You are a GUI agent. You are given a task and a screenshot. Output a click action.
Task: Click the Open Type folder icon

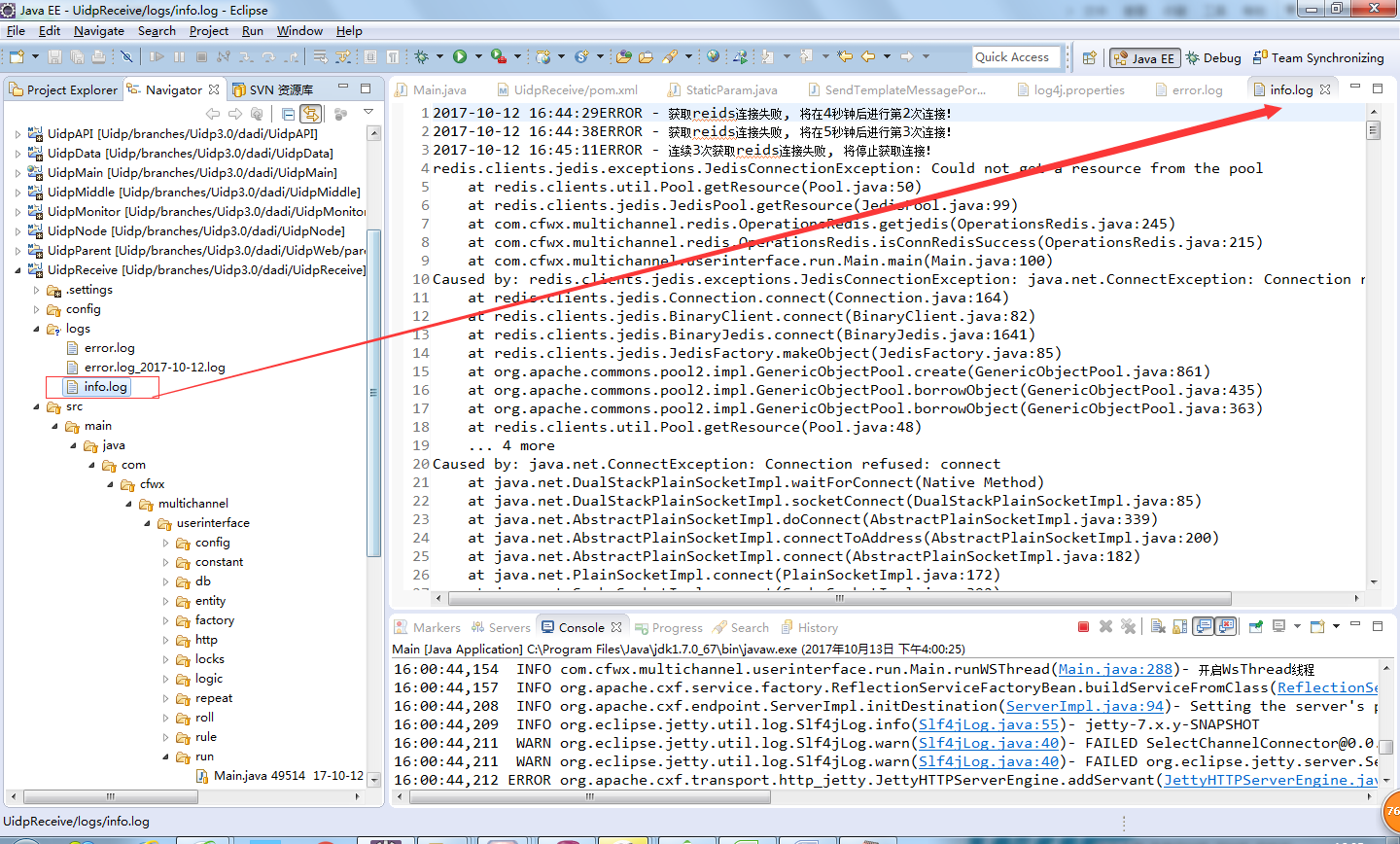tap(623, 56)
